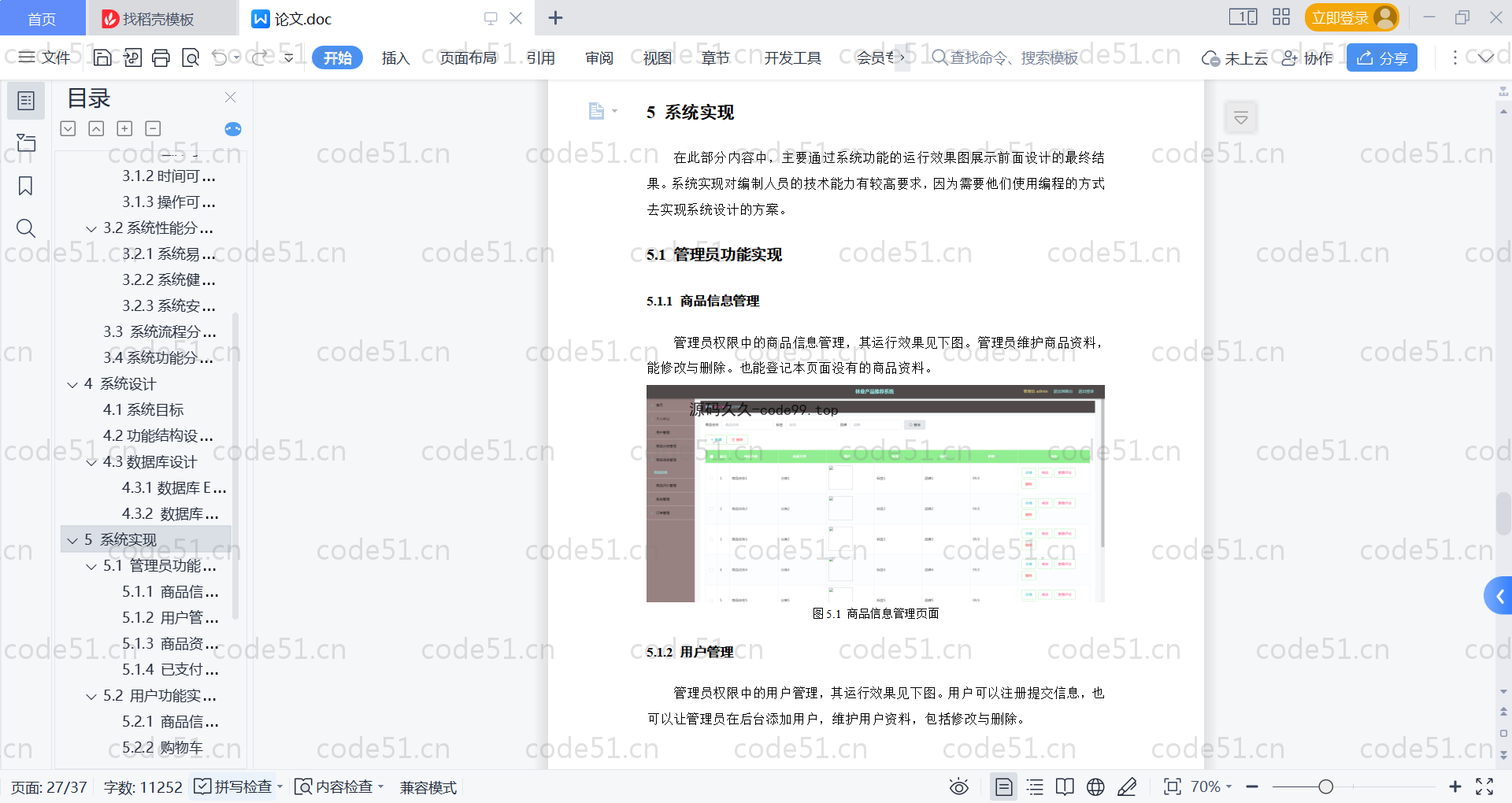Open the Bookmark panel in the sidebar

click(x=26, y=186)
